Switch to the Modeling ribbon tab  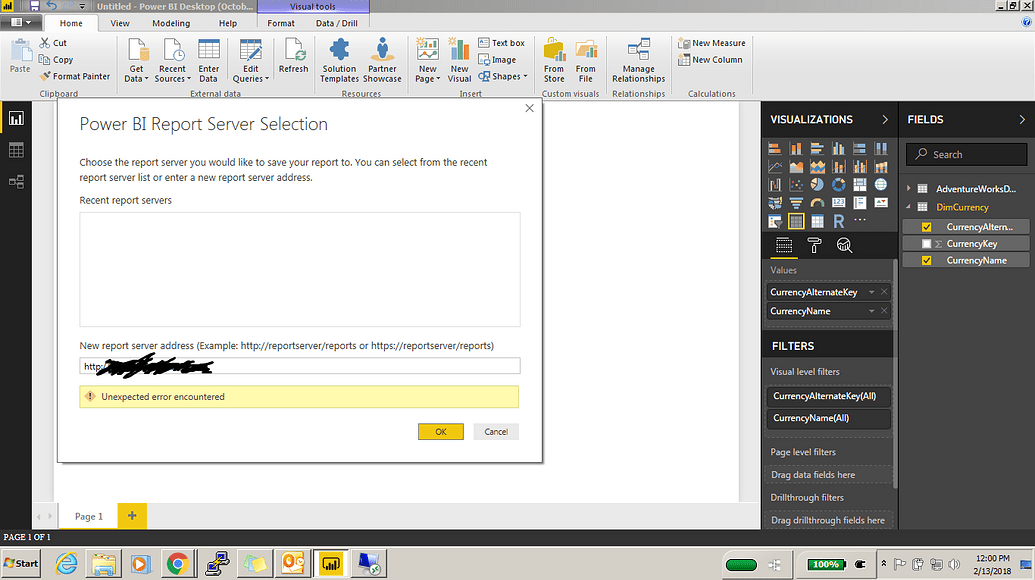tap(171, 23)
